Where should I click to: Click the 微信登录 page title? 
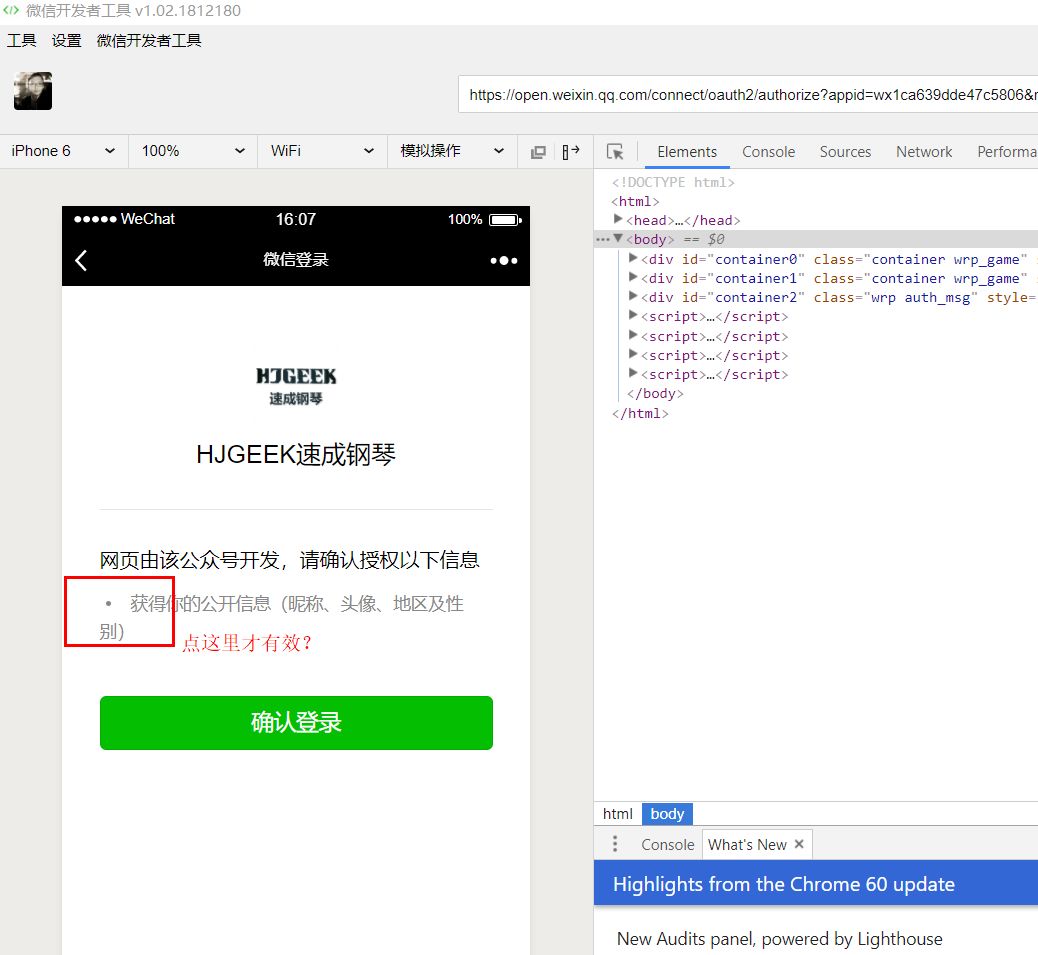(x=296, y=259)
